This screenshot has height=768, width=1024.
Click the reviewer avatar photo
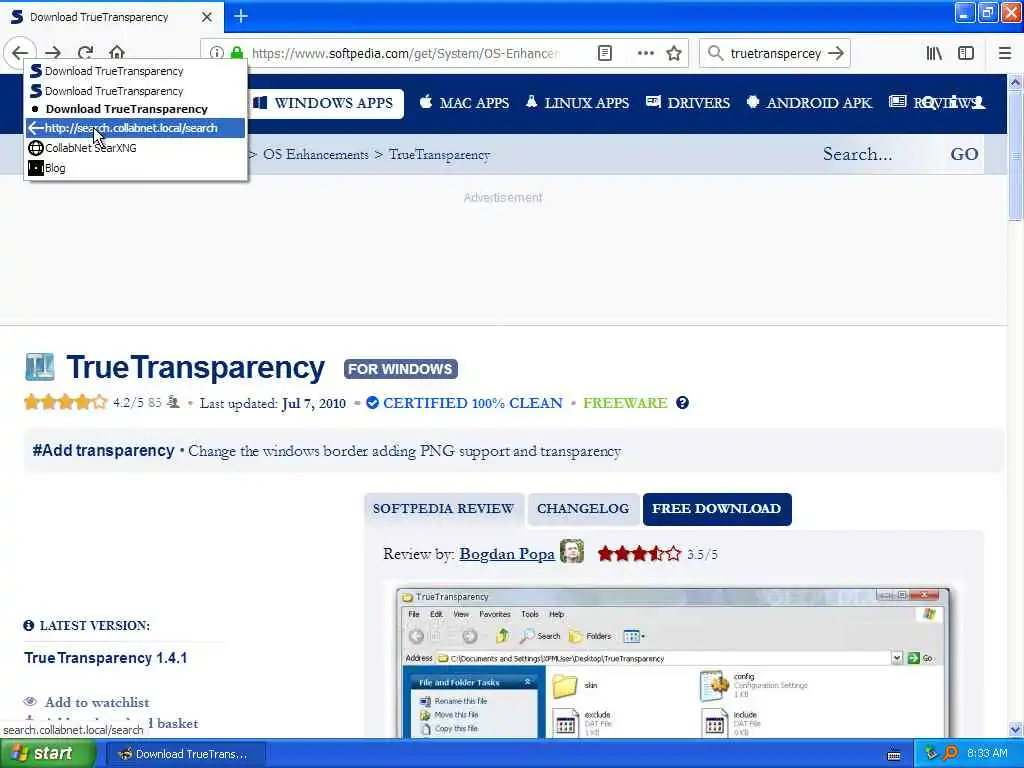tap(572, 551)
